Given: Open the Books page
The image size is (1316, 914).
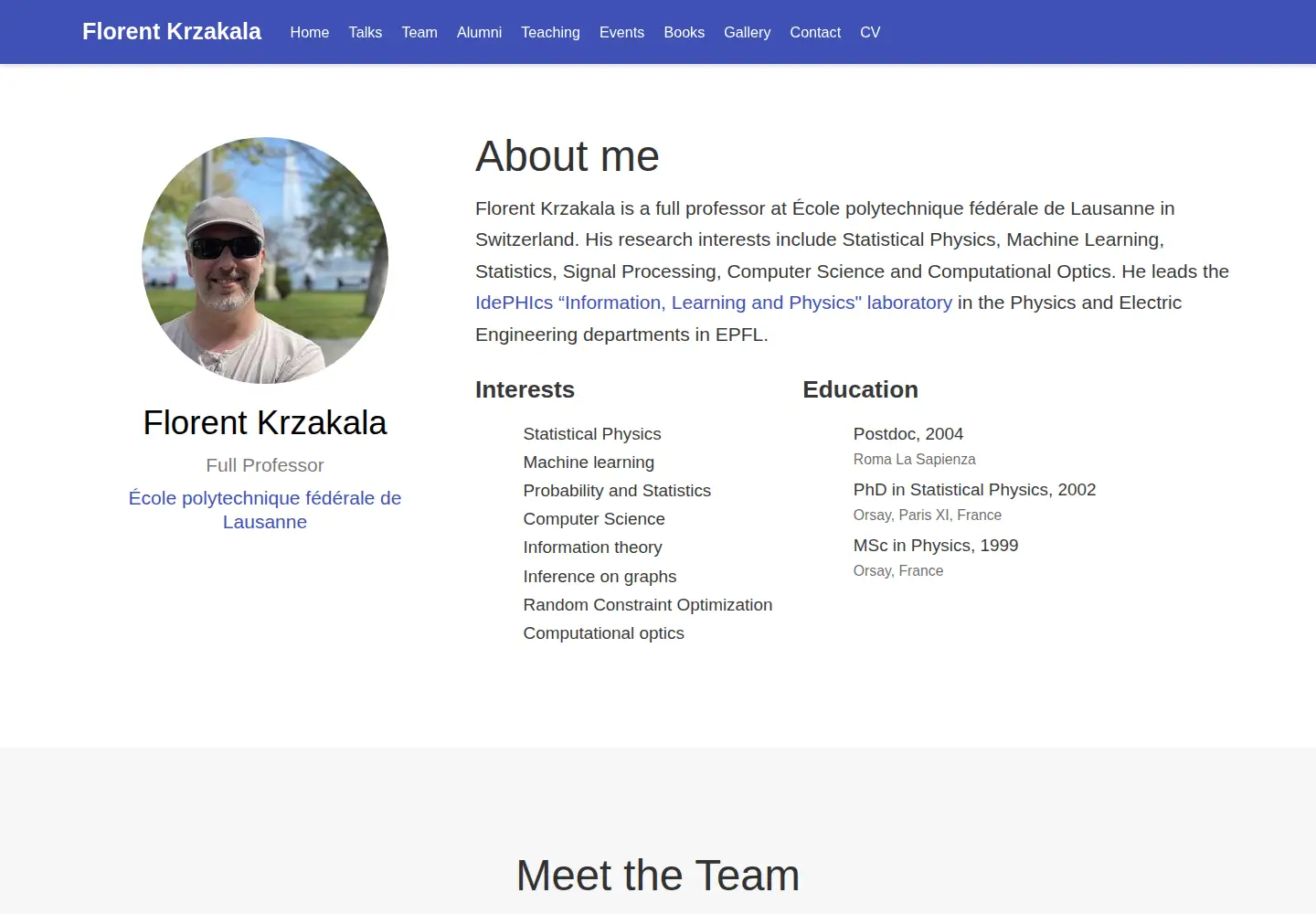Looking at the screenshot, I should click(x=685, y=32).
